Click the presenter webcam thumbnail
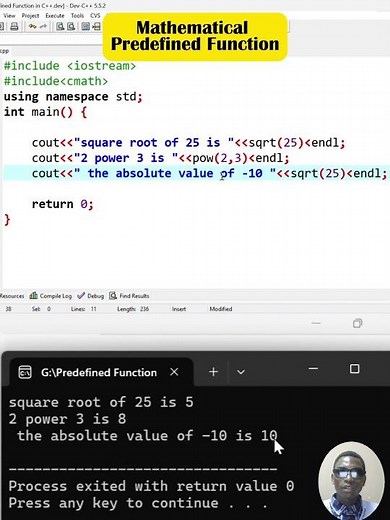This screenshot has height=520, width=390. pos(351,480)
